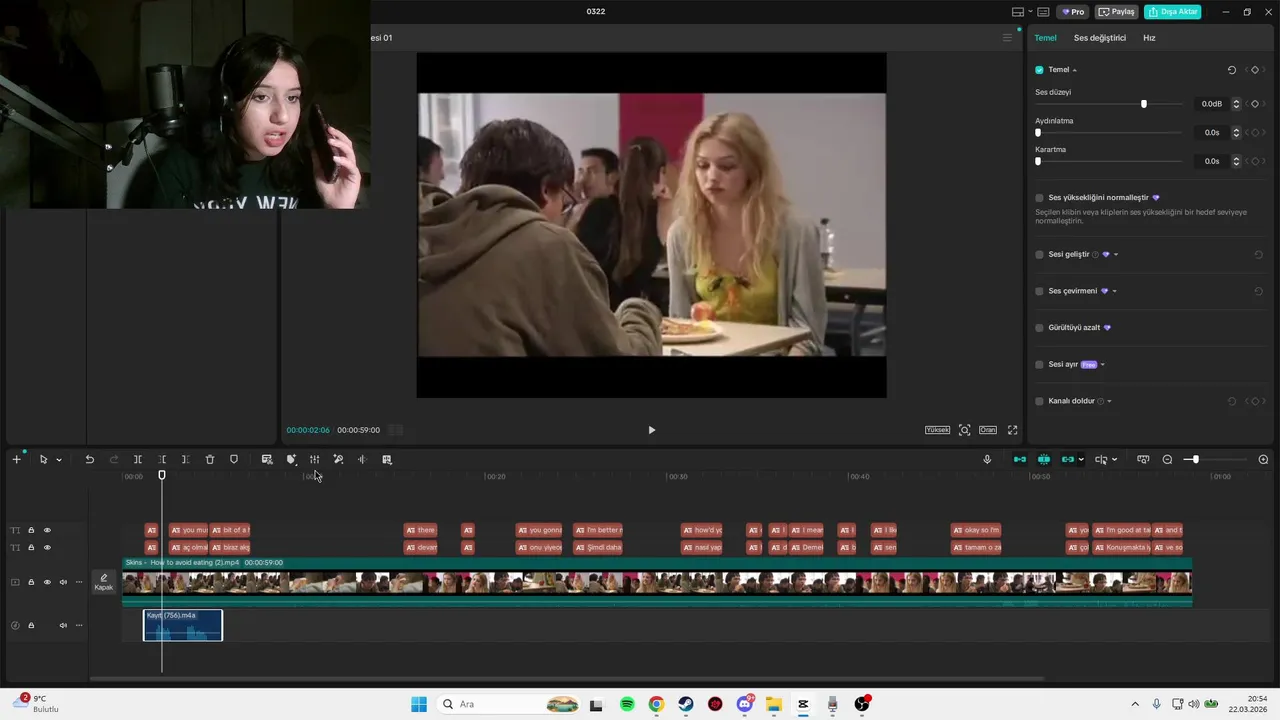The height and width of the screenshot is (720, 1280).
Task: Open the layout dropdown arrow in title bar
Action: (x=1030, y=12)
